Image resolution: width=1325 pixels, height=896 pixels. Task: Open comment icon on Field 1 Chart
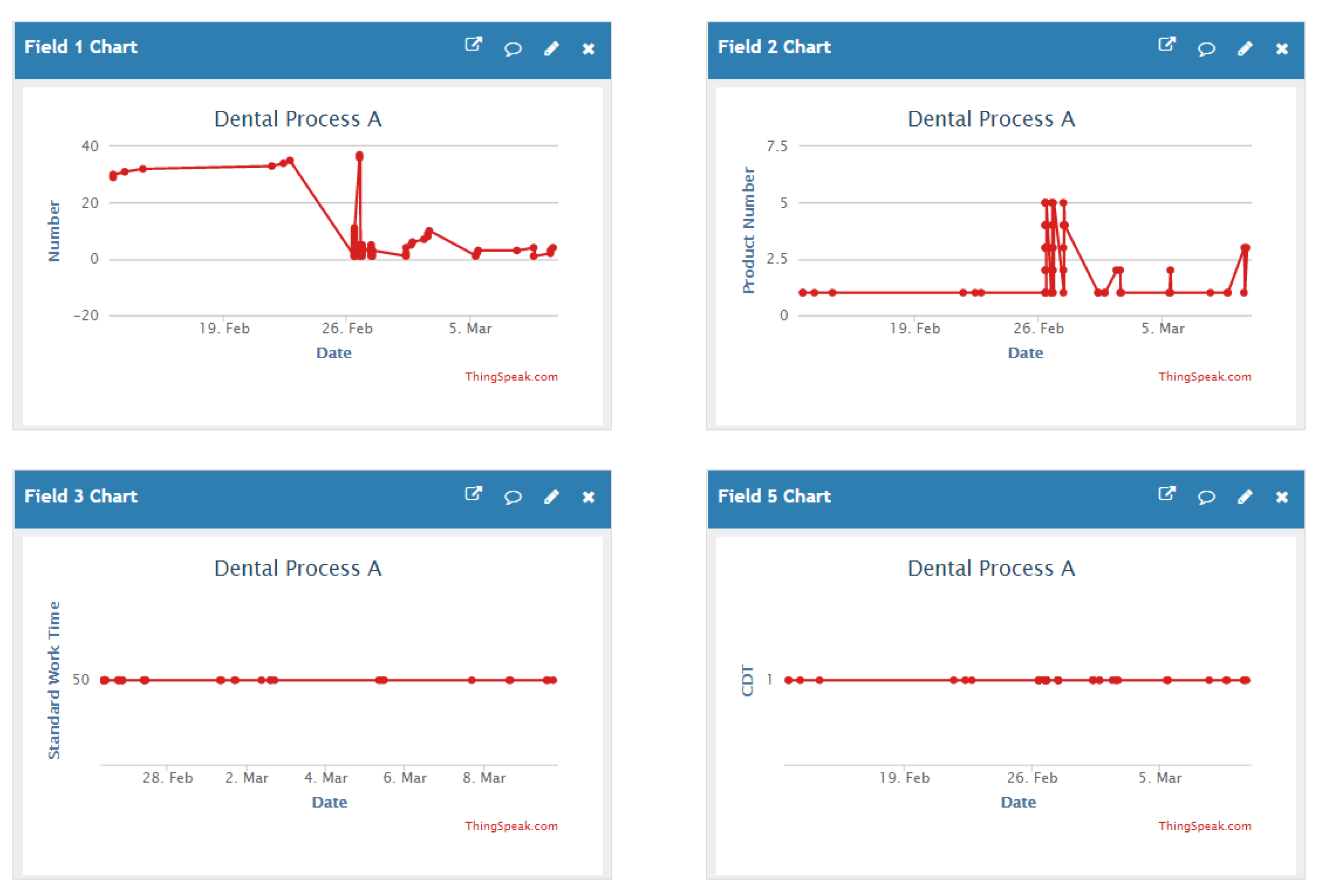(x=513, y=48)
